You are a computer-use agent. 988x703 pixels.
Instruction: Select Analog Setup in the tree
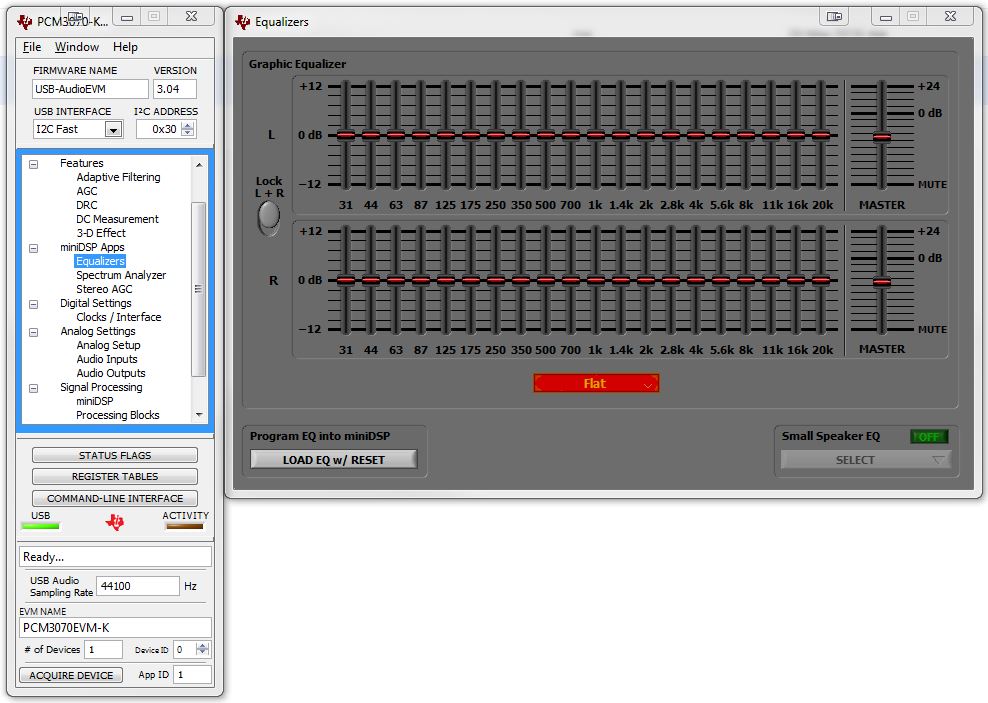108,345
